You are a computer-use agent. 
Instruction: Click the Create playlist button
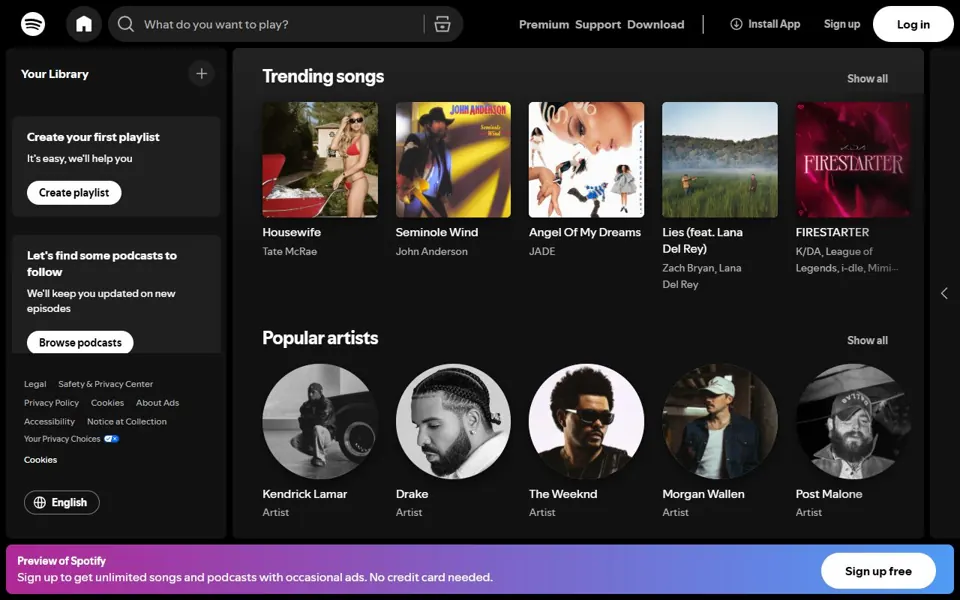click(x=74, y=193)
